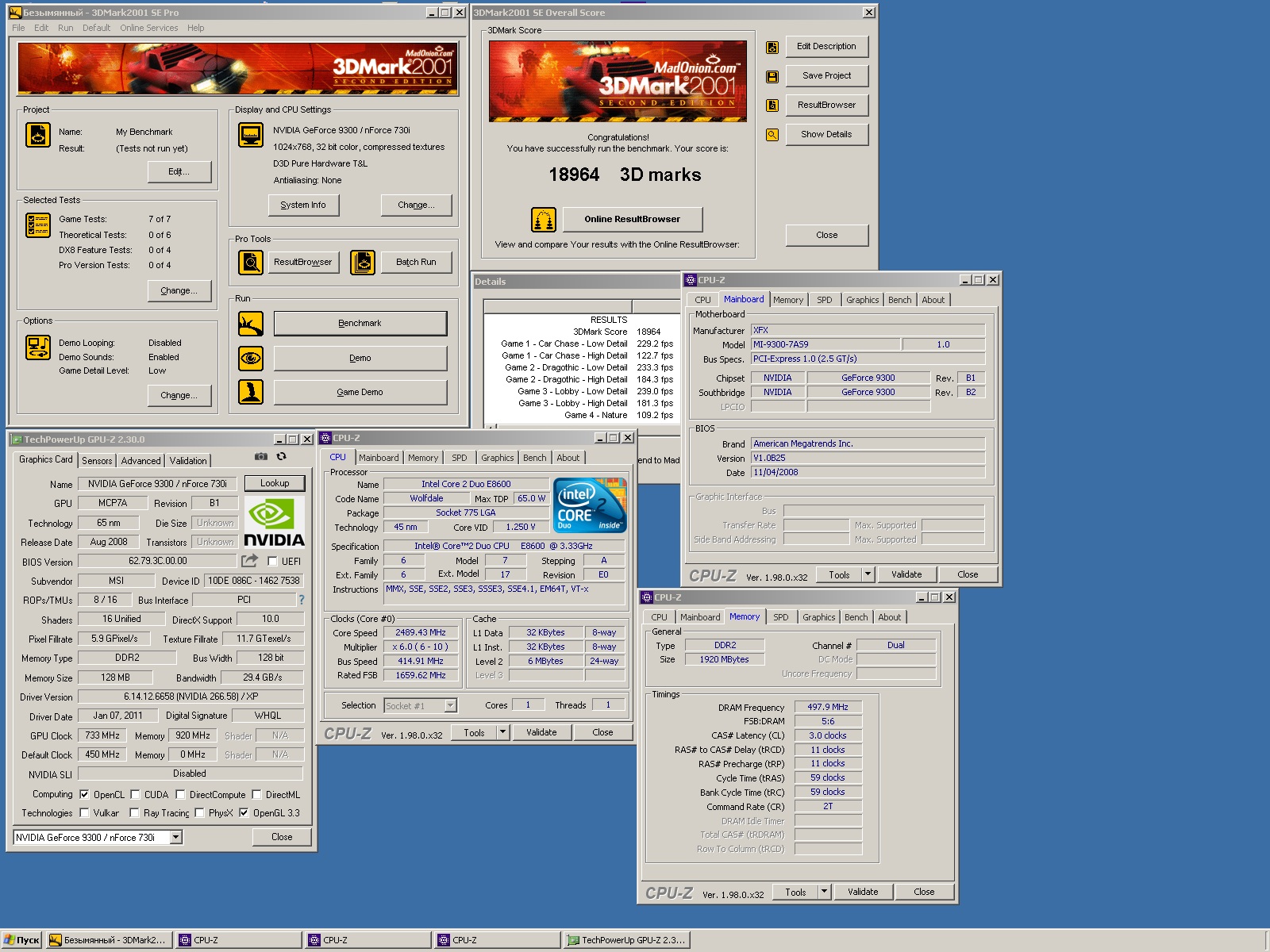Expand Tools dropdown arrow in CPU-Z CPU window
Viewport: 1270px width, 952px height.
pyautogui.click(x=502, y=732)
